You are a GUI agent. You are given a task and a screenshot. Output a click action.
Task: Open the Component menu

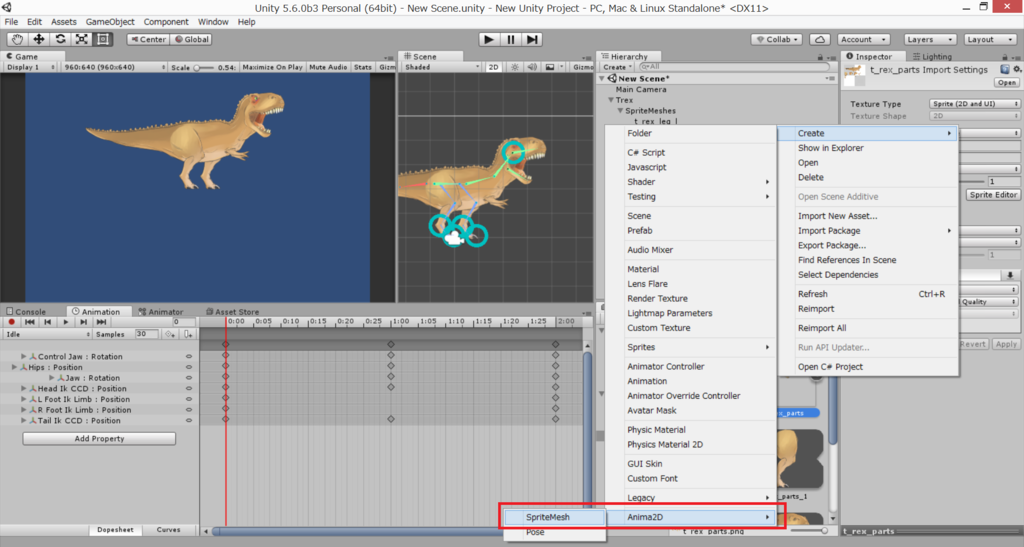[x=166, y=22]
